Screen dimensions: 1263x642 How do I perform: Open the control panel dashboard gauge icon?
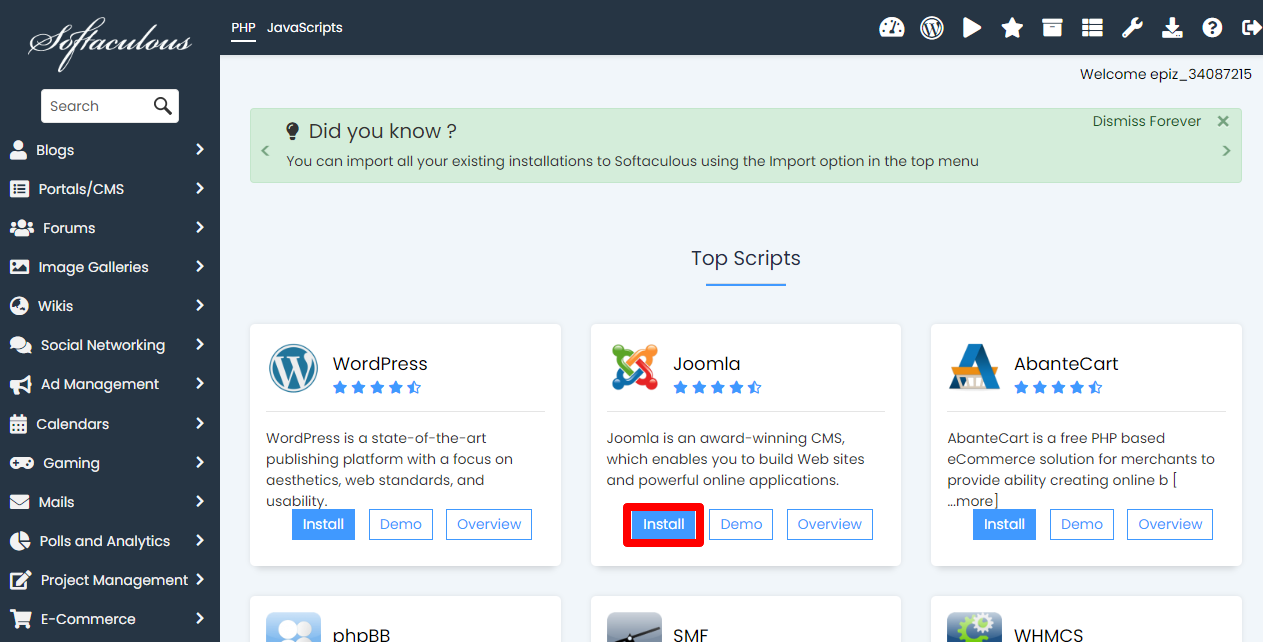tap(891, 28)
